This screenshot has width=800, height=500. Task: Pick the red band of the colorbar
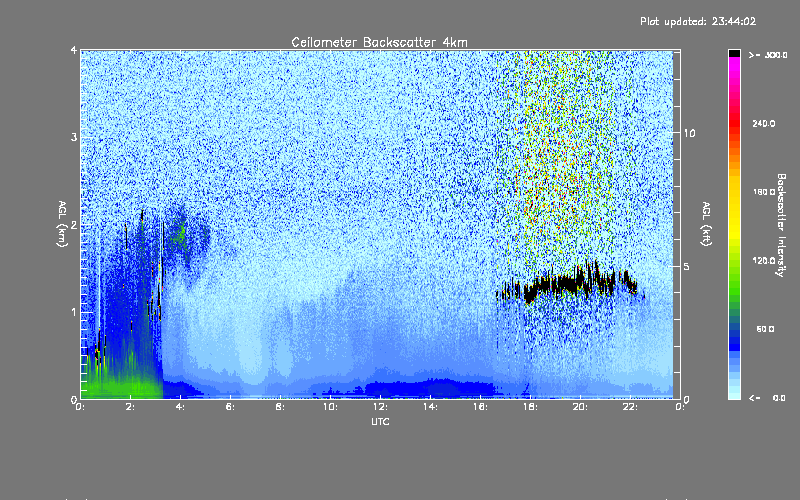(x=734, y=122)
